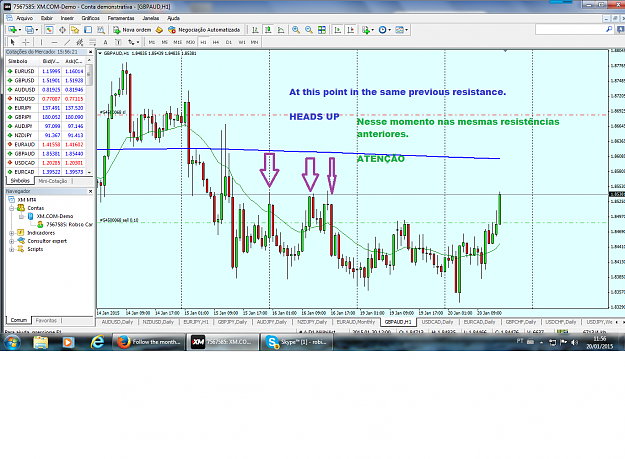Open the Indicators list dropdown
625x459 pixels.
point(368,30)
